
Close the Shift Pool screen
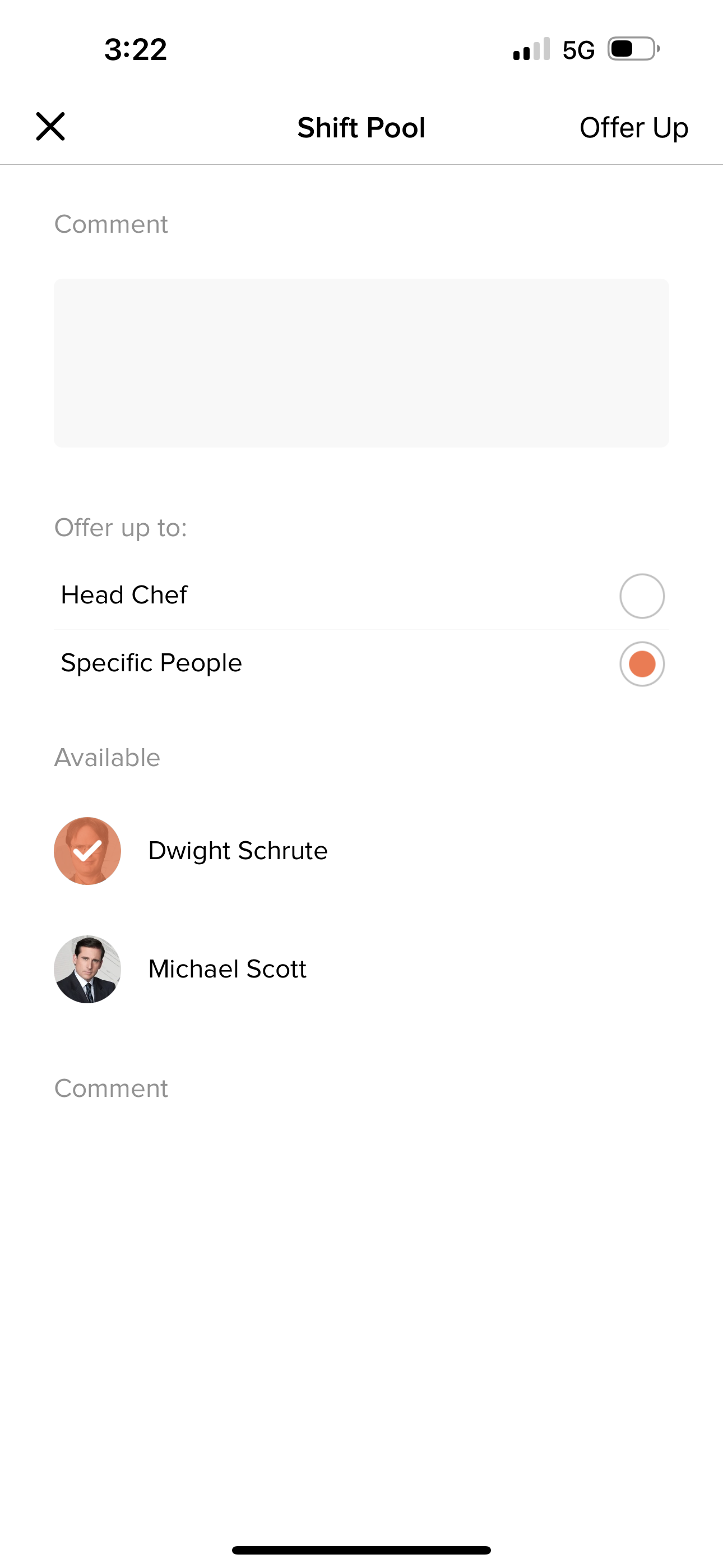(50, 127)
